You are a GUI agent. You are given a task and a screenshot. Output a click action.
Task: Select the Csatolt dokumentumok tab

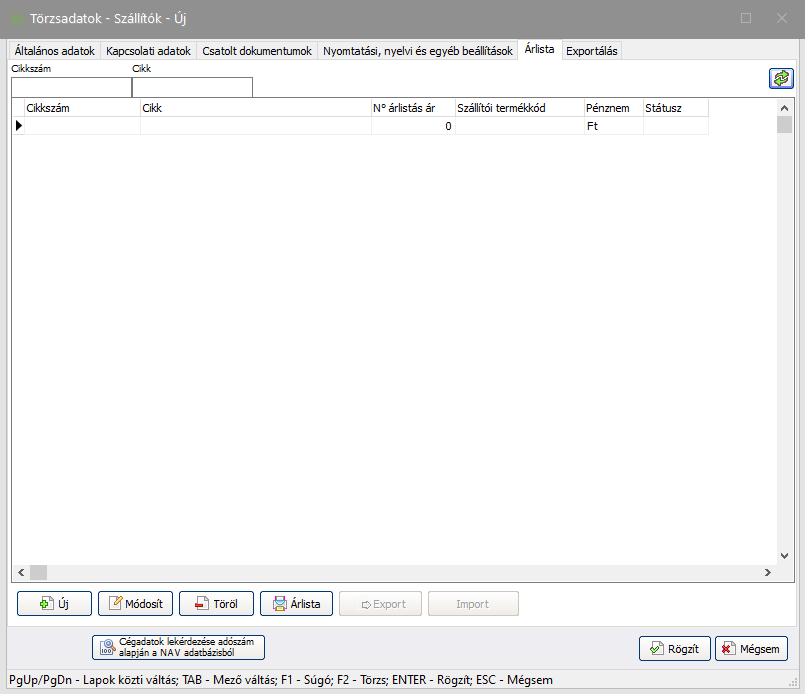[x=257, y=51]
